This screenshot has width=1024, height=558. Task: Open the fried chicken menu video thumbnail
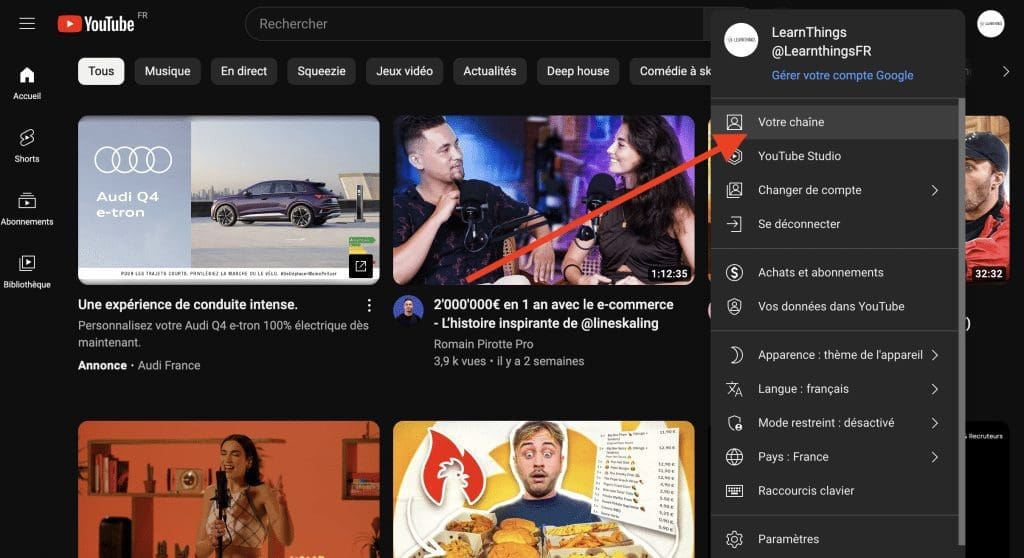click(x=543, y=489)
